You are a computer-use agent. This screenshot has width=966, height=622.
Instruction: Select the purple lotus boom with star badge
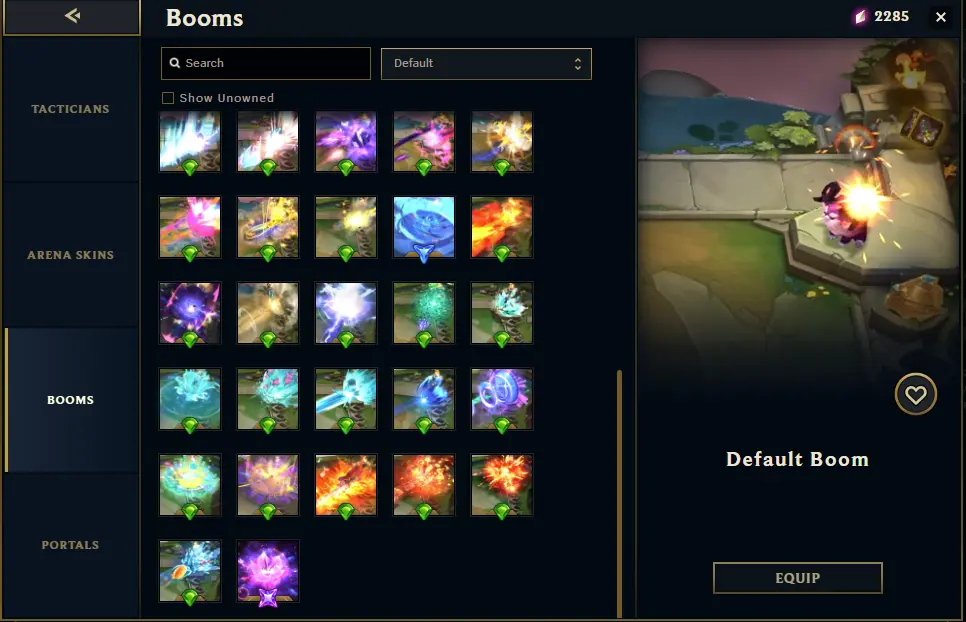click(x=268, y=571)
